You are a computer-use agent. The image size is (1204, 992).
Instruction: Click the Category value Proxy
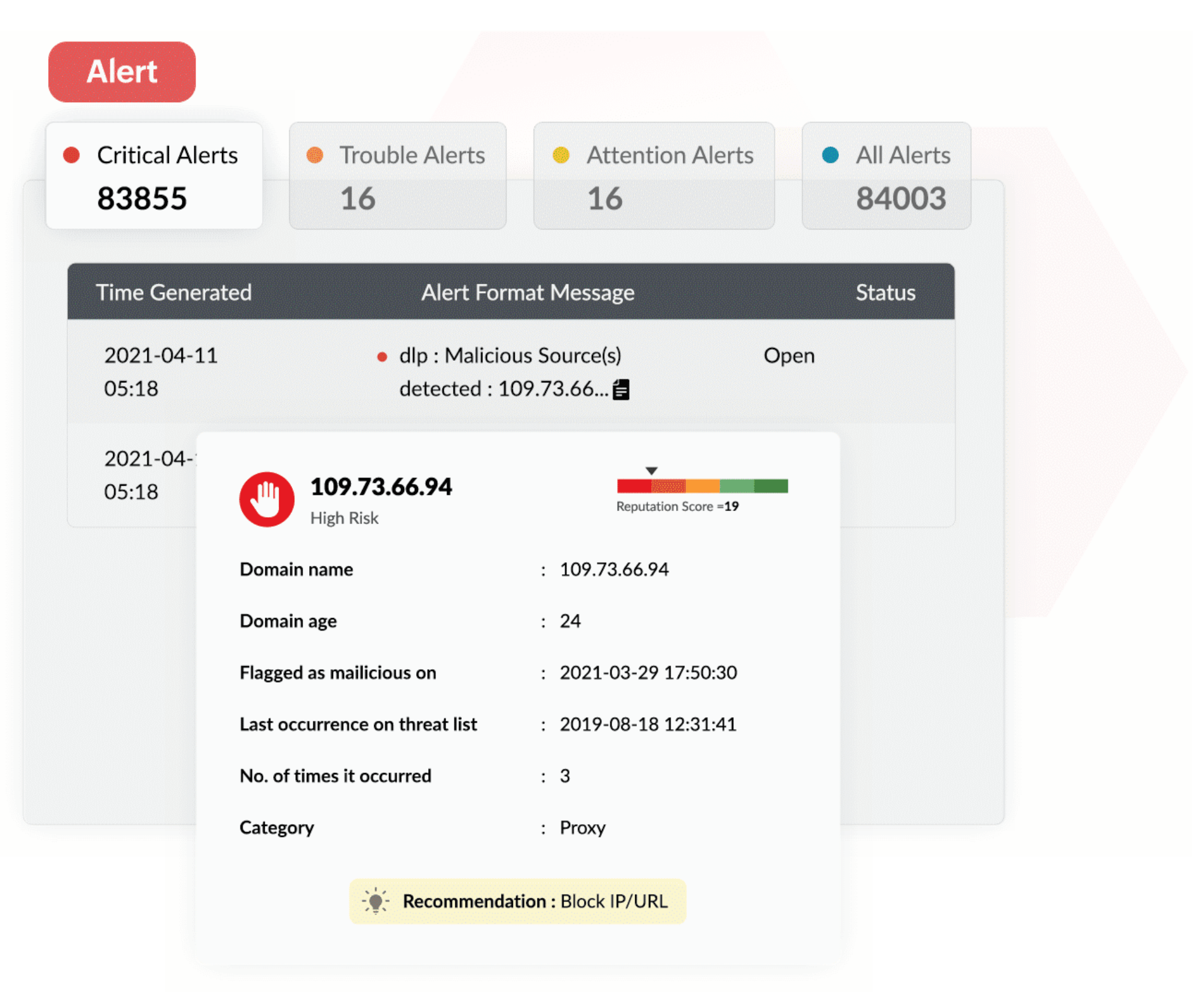point(582,828)
